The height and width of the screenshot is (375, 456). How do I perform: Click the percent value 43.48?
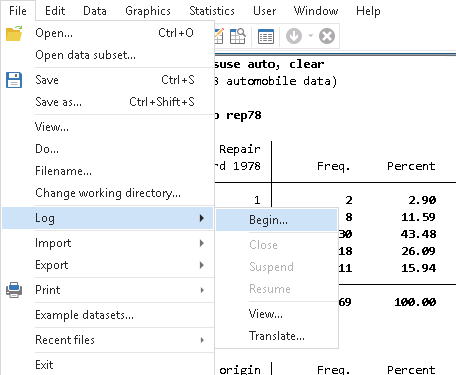point(419,234)
